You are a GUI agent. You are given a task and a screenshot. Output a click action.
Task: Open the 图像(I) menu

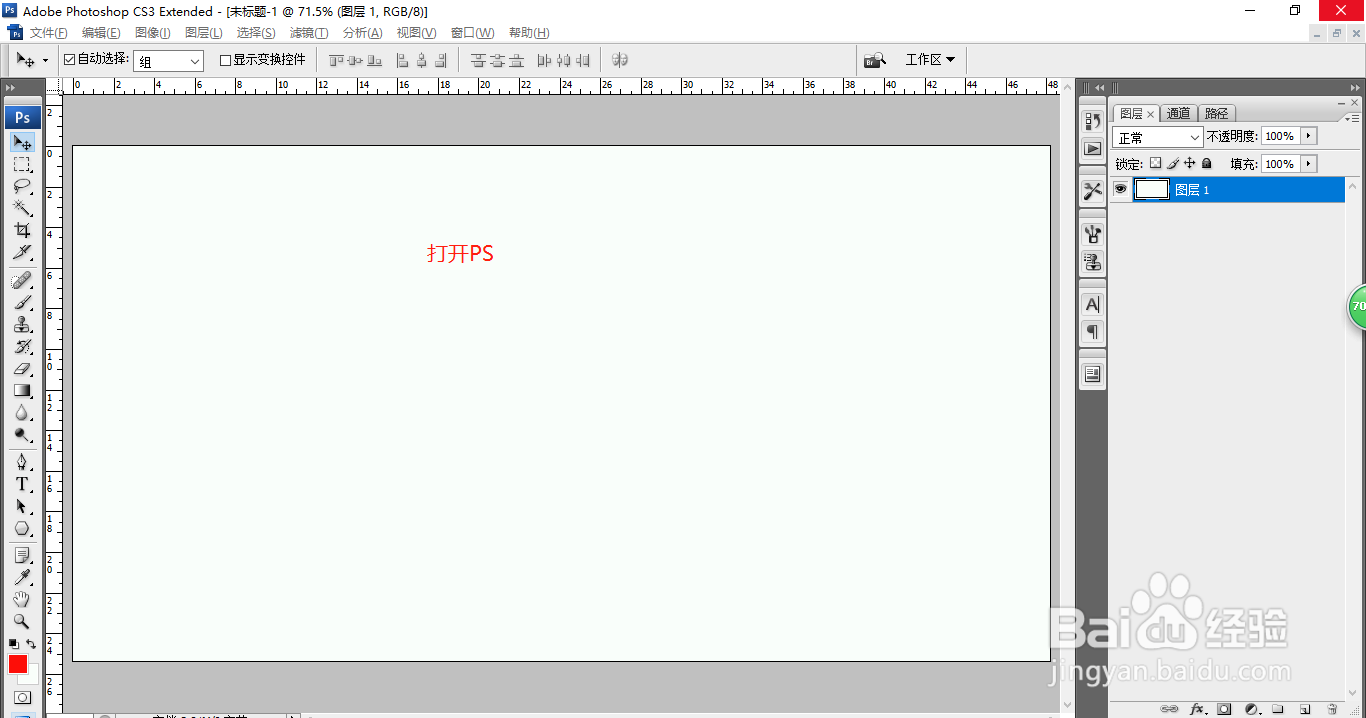(x=152, y=33)
